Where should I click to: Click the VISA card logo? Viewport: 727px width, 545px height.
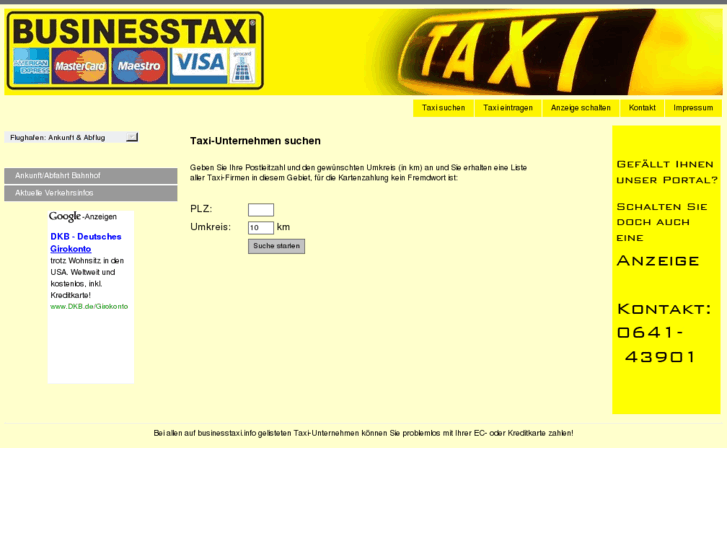(198, 66)
